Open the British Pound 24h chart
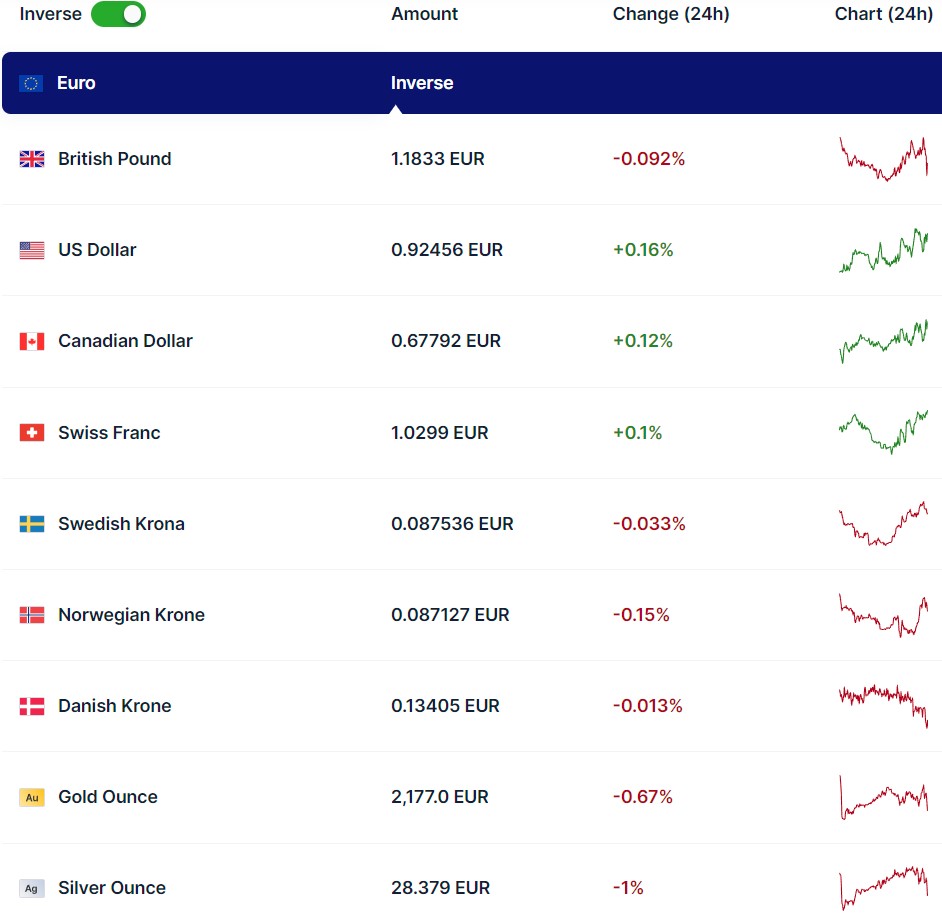The image size is (942, 915). coord(883,159)
